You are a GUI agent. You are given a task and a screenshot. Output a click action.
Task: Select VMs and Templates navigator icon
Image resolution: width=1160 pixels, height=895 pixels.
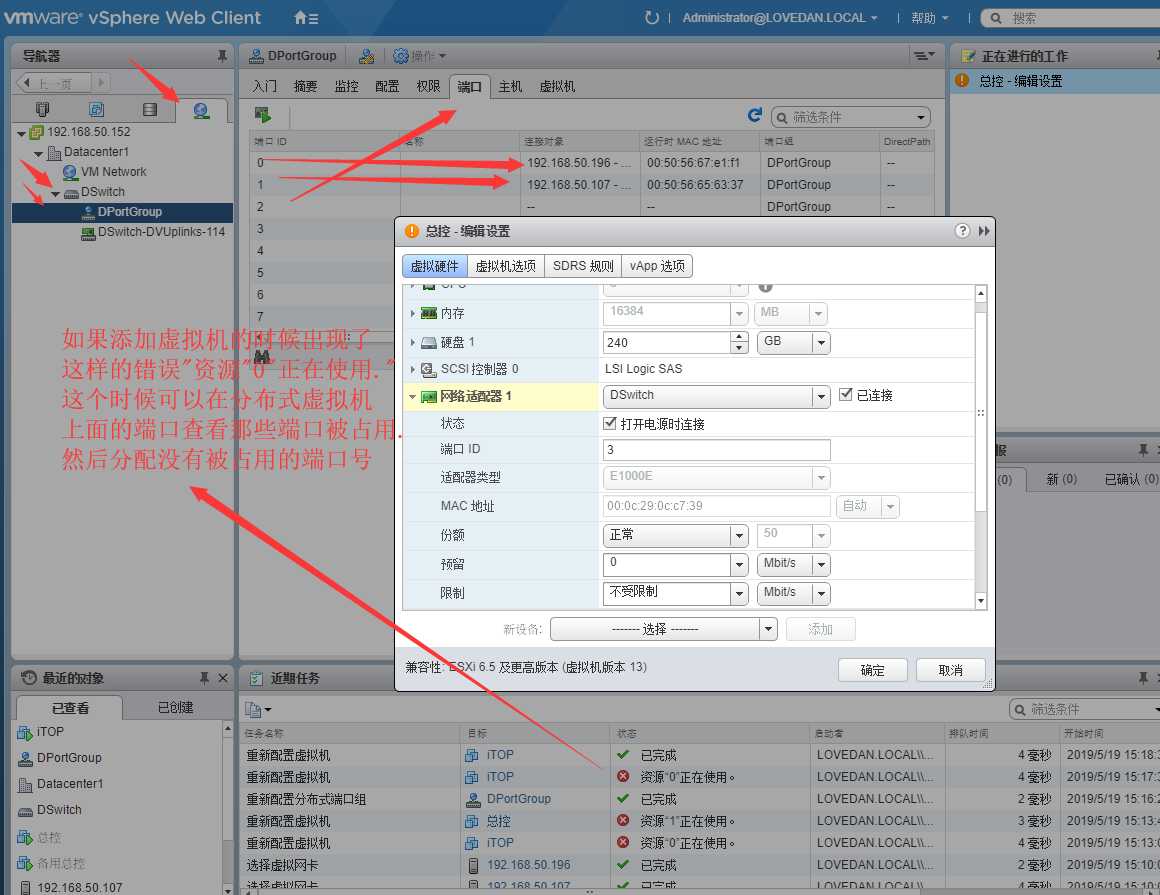(96, 110)
